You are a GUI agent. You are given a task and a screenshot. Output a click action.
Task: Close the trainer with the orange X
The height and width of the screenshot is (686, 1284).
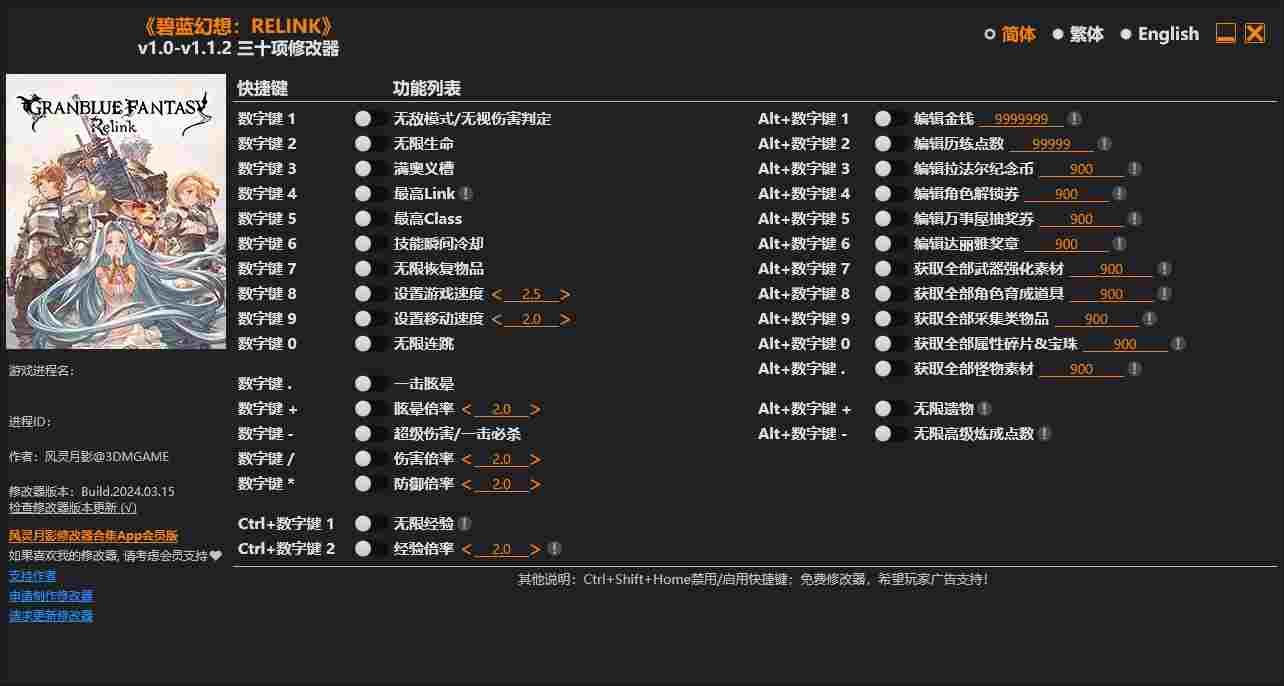click(1255, 33)
